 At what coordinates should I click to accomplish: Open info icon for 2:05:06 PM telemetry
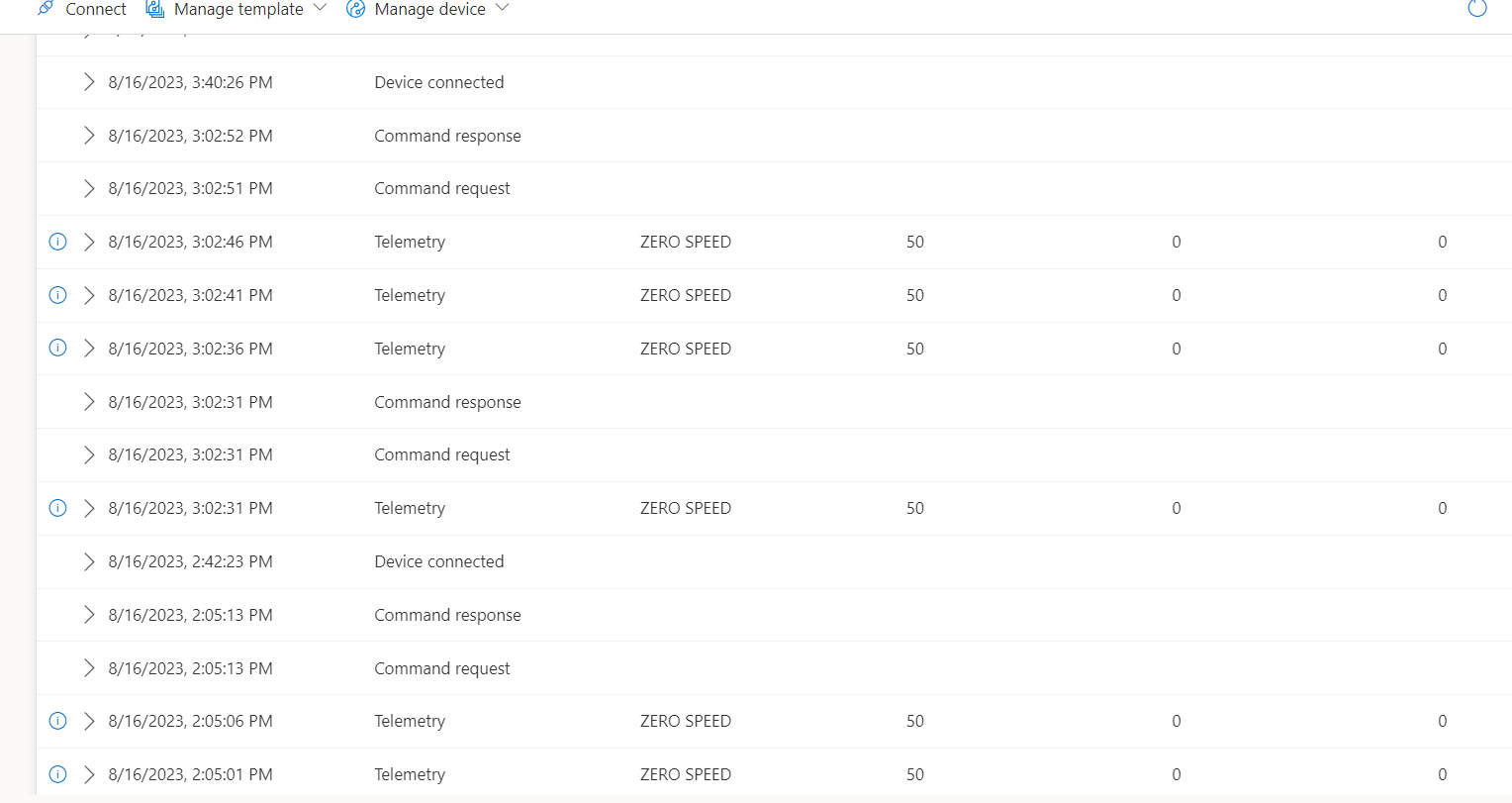[x=57, y=721]
